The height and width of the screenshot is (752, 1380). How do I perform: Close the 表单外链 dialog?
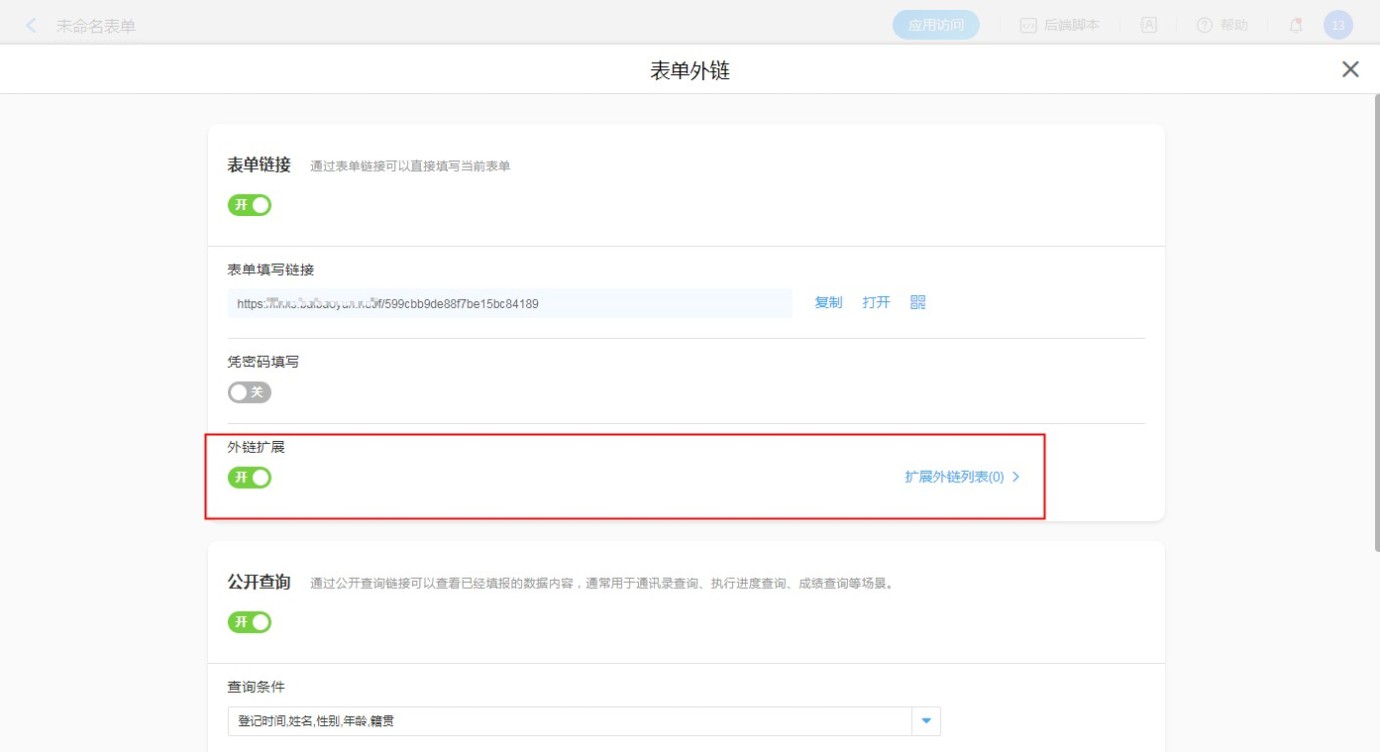pos(1350,69)
